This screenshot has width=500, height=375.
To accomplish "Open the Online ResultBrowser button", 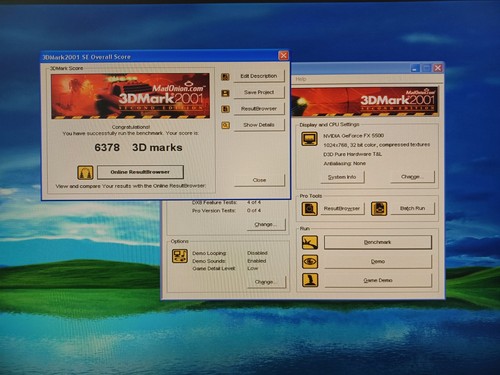I will (x=140, y=172).
